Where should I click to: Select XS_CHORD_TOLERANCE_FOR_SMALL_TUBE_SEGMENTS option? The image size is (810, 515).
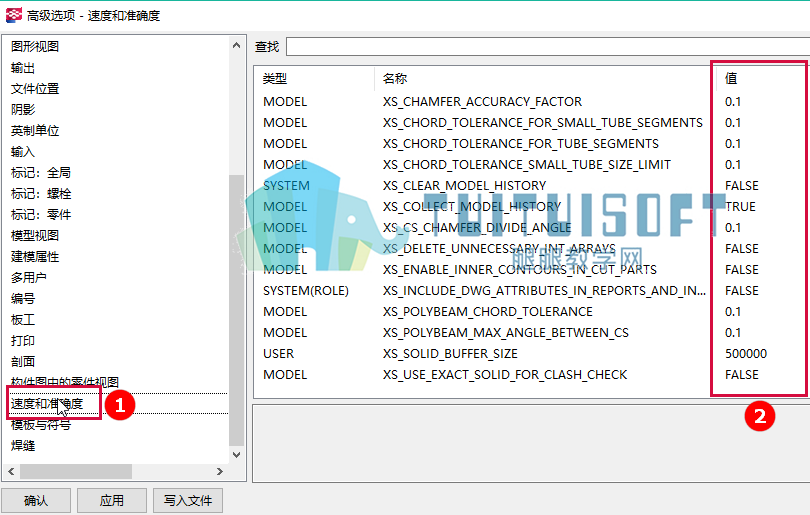coord(542,123)
